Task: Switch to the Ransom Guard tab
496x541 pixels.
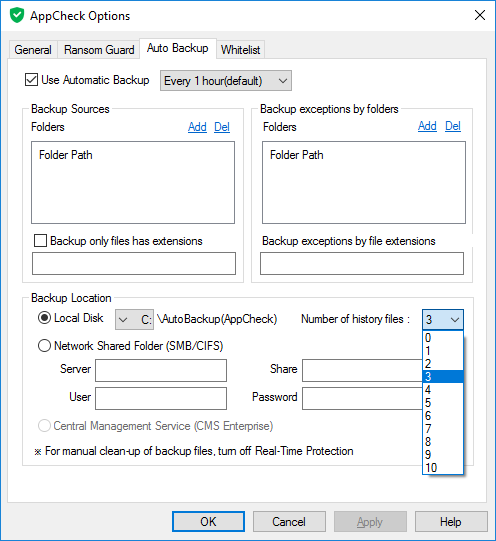Action: coord(99,50)
